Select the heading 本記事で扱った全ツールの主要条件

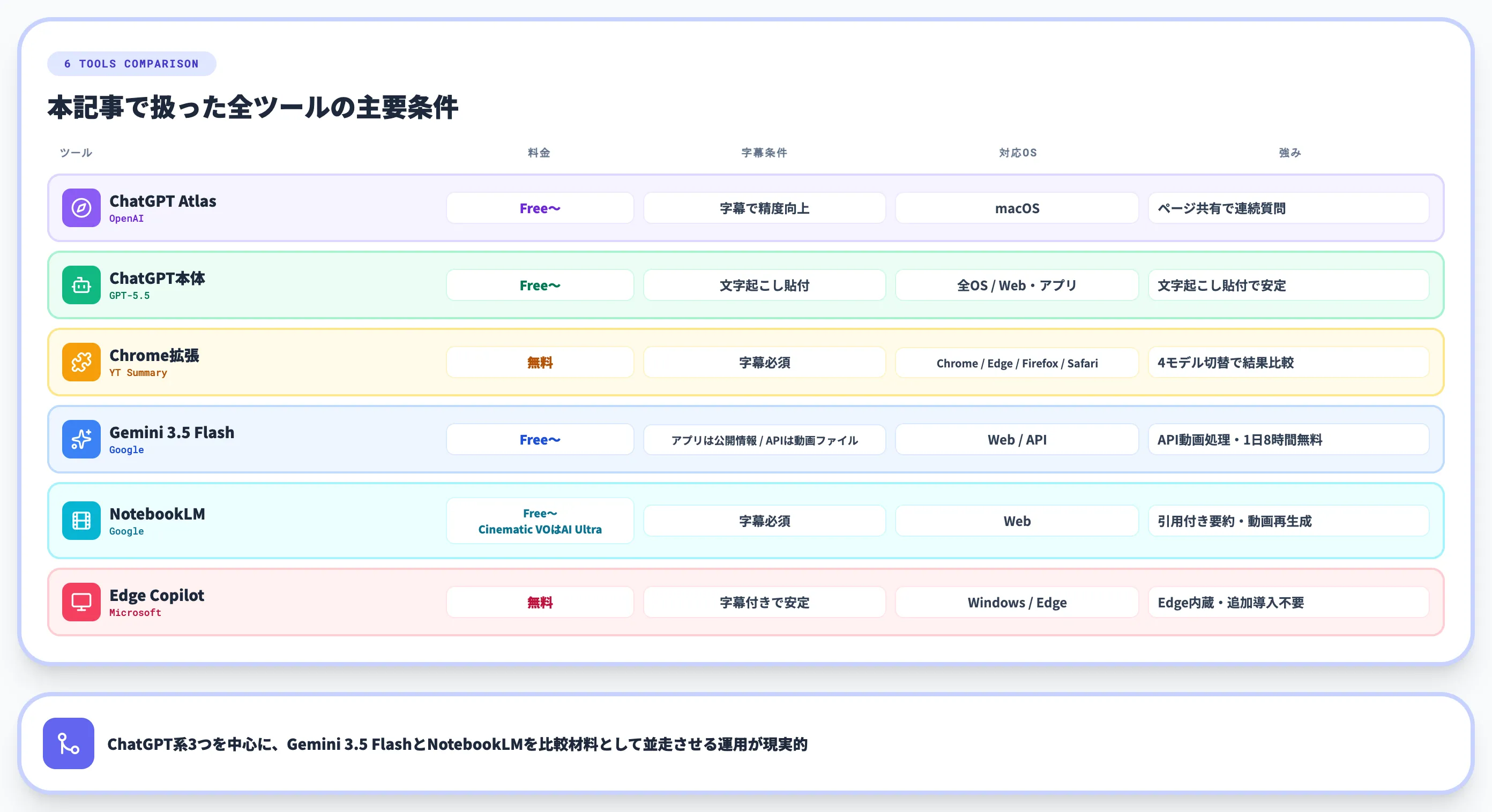click(x=252, y=108)
